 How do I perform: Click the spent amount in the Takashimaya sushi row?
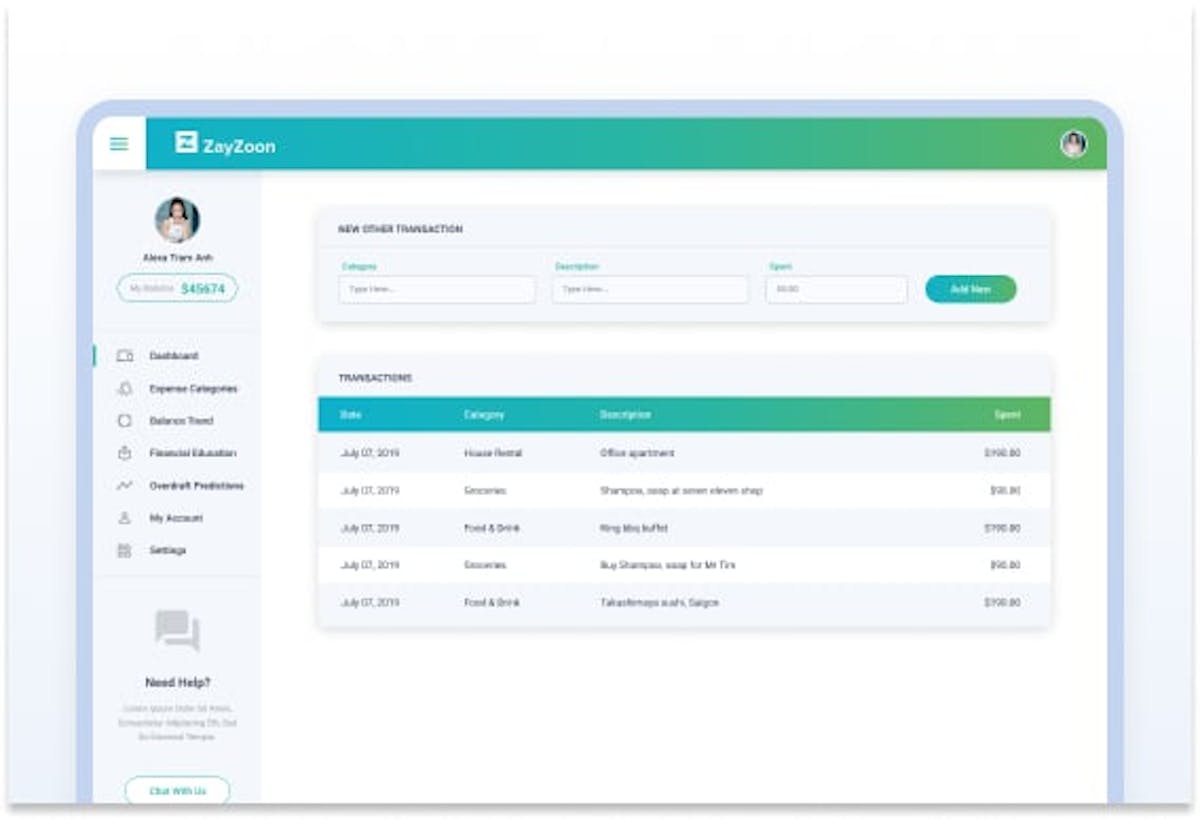coord(1002,603)
